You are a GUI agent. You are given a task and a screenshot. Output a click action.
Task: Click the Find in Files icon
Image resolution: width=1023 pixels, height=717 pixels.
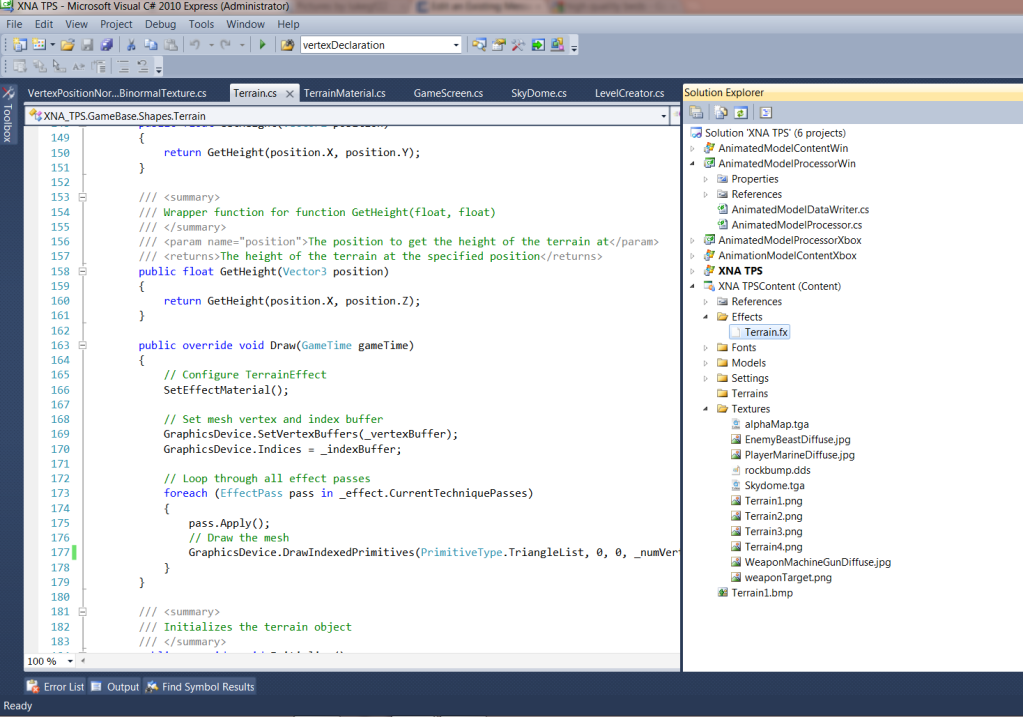click(287, 45)
